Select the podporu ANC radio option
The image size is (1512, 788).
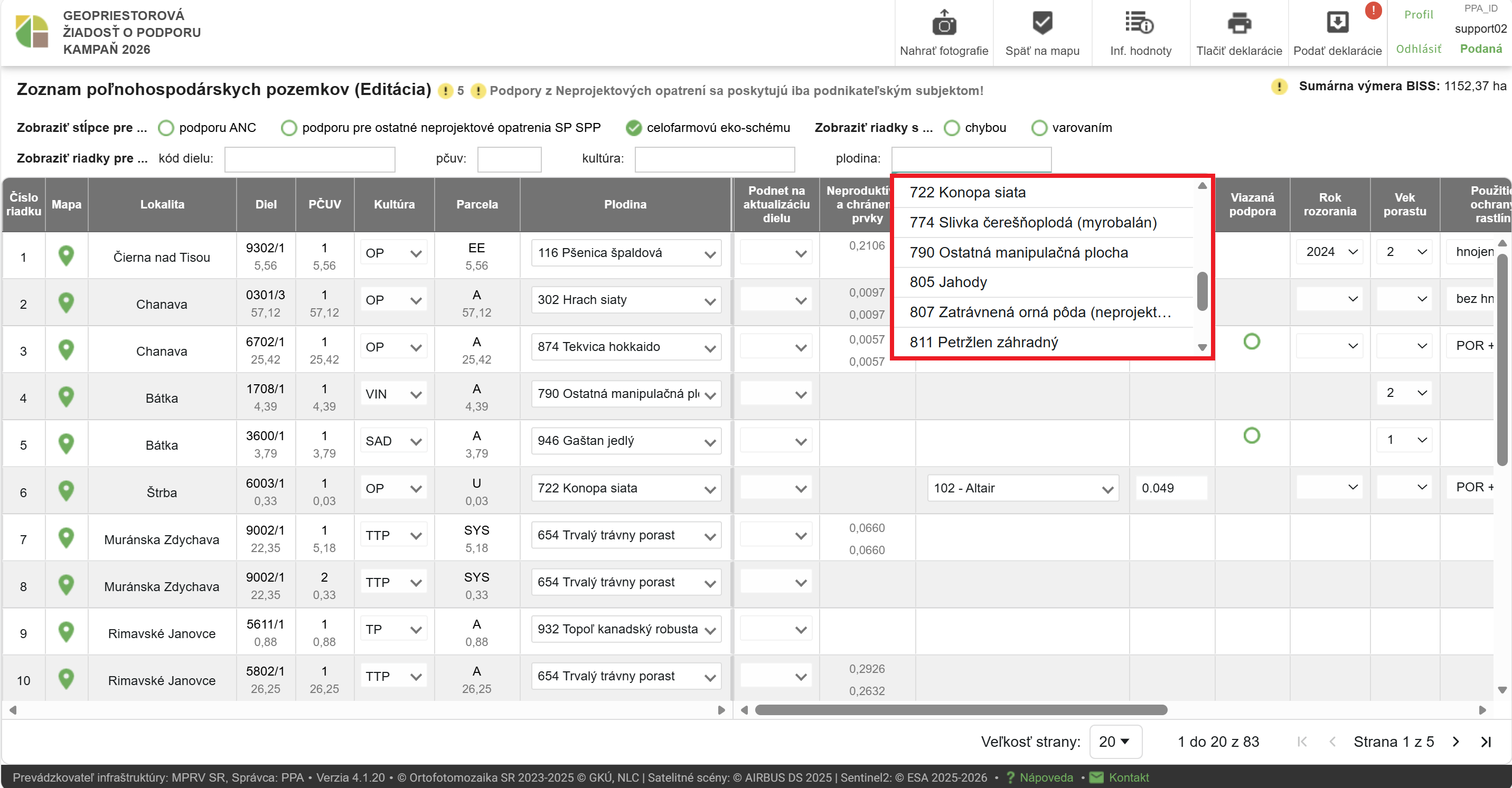point(166,128)
